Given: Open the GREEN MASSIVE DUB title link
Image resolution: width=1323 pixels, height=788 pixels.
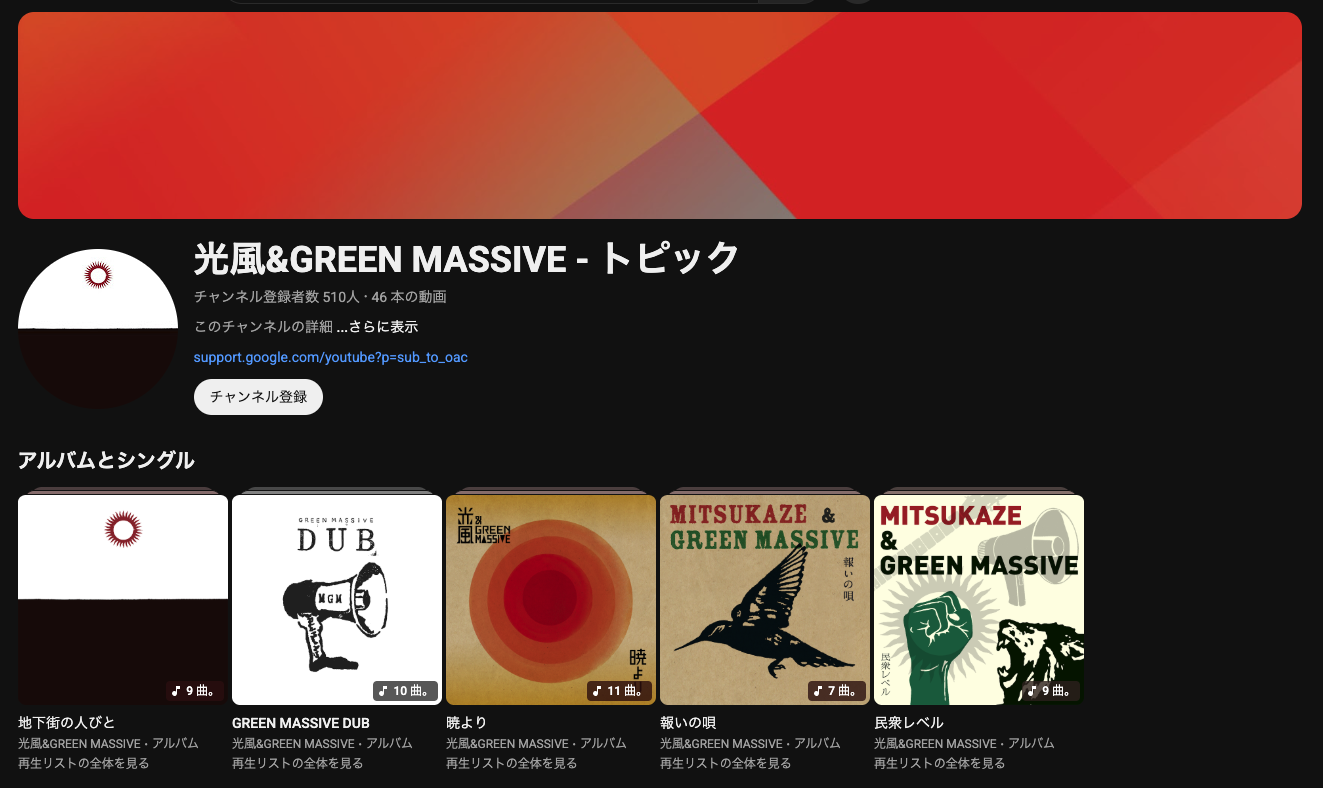Looking at the screenshot, I should [x=301, y=722].
